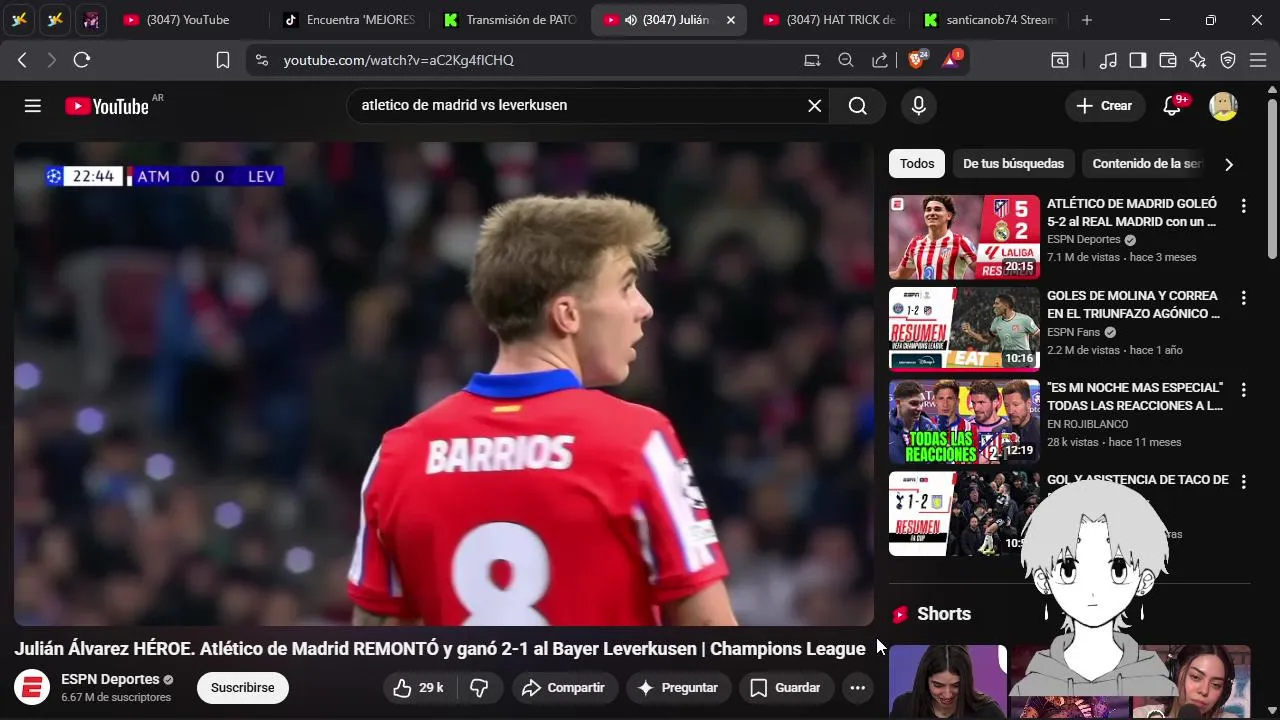Open the Leo AI sparkle icon
This screenshot has height=720, width=1280.
tap(1198, 60)
